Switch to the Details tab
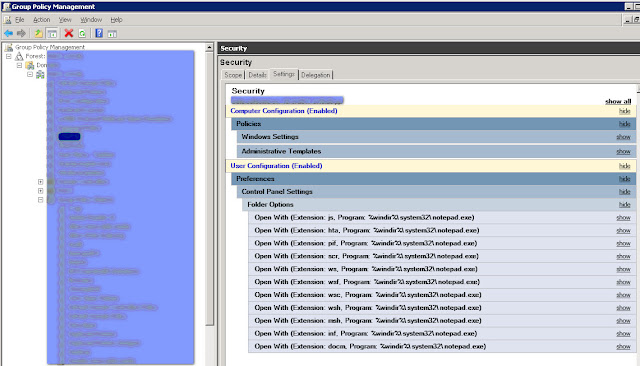The width and height of the screenshot is (640, 366). click(258, 75)
